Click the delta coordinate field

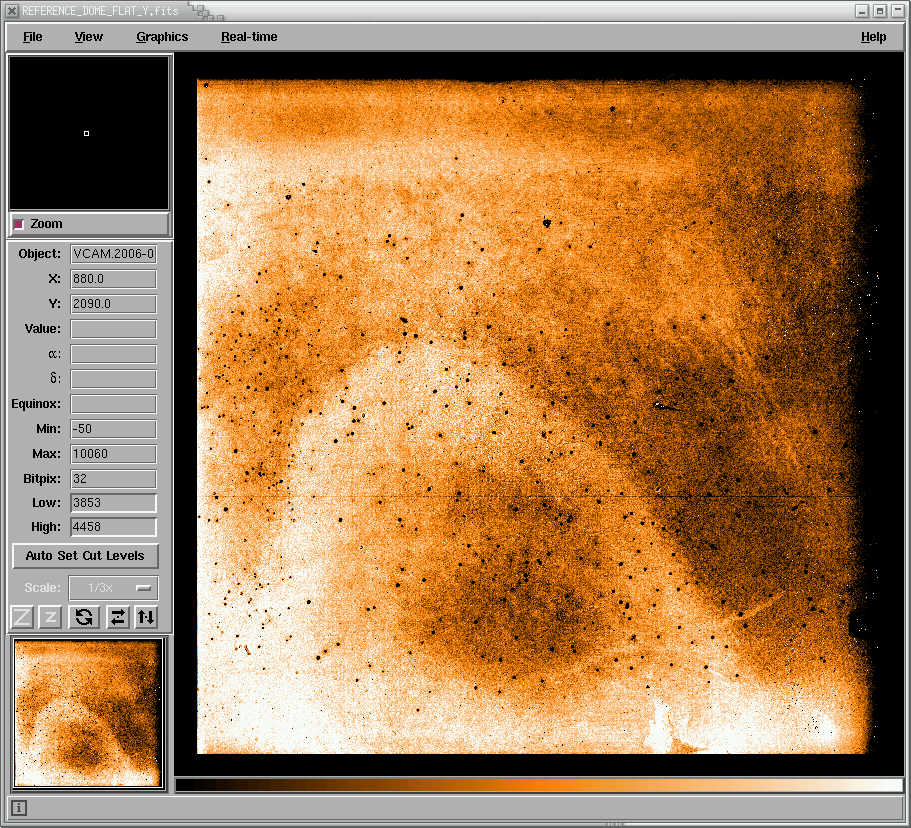point(113,379)
